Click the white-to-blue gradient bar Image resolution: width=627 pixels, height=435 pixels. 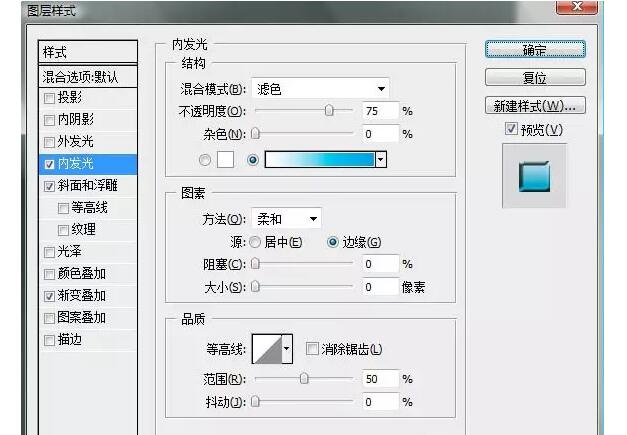(x=320, y=160)
